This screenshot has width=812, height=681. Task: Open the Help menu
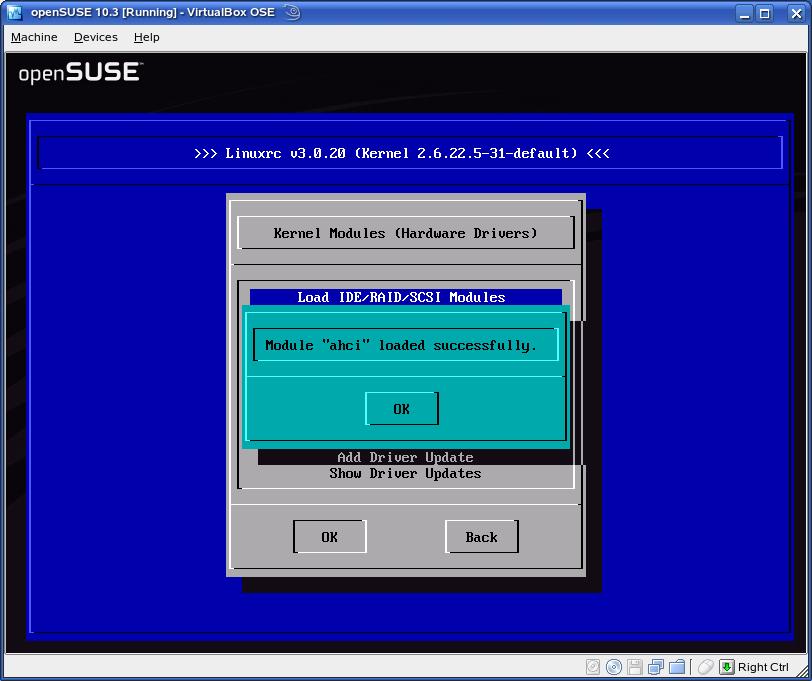(x=147, y=37)
